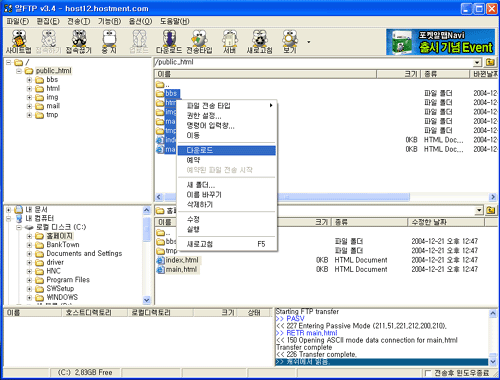The height and width of the screenshot is (380, 500).
Task: Choose 다운로드 in the context menu
Action: 227,150
